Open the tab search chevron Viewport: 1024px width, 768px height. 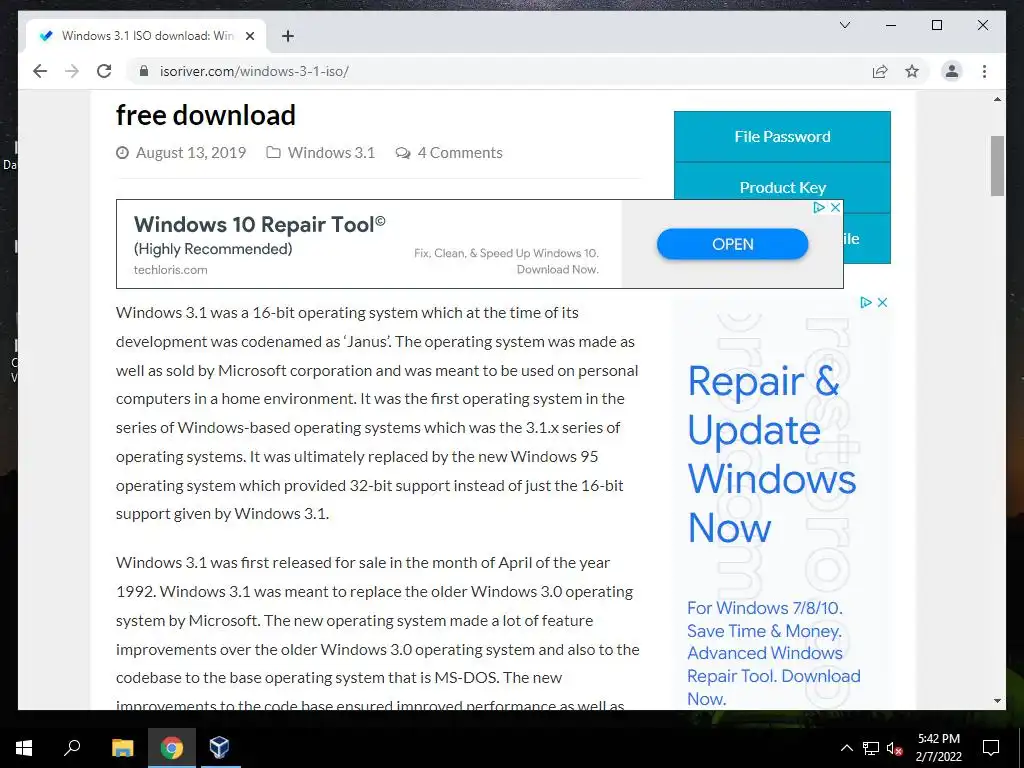[844, 25]
